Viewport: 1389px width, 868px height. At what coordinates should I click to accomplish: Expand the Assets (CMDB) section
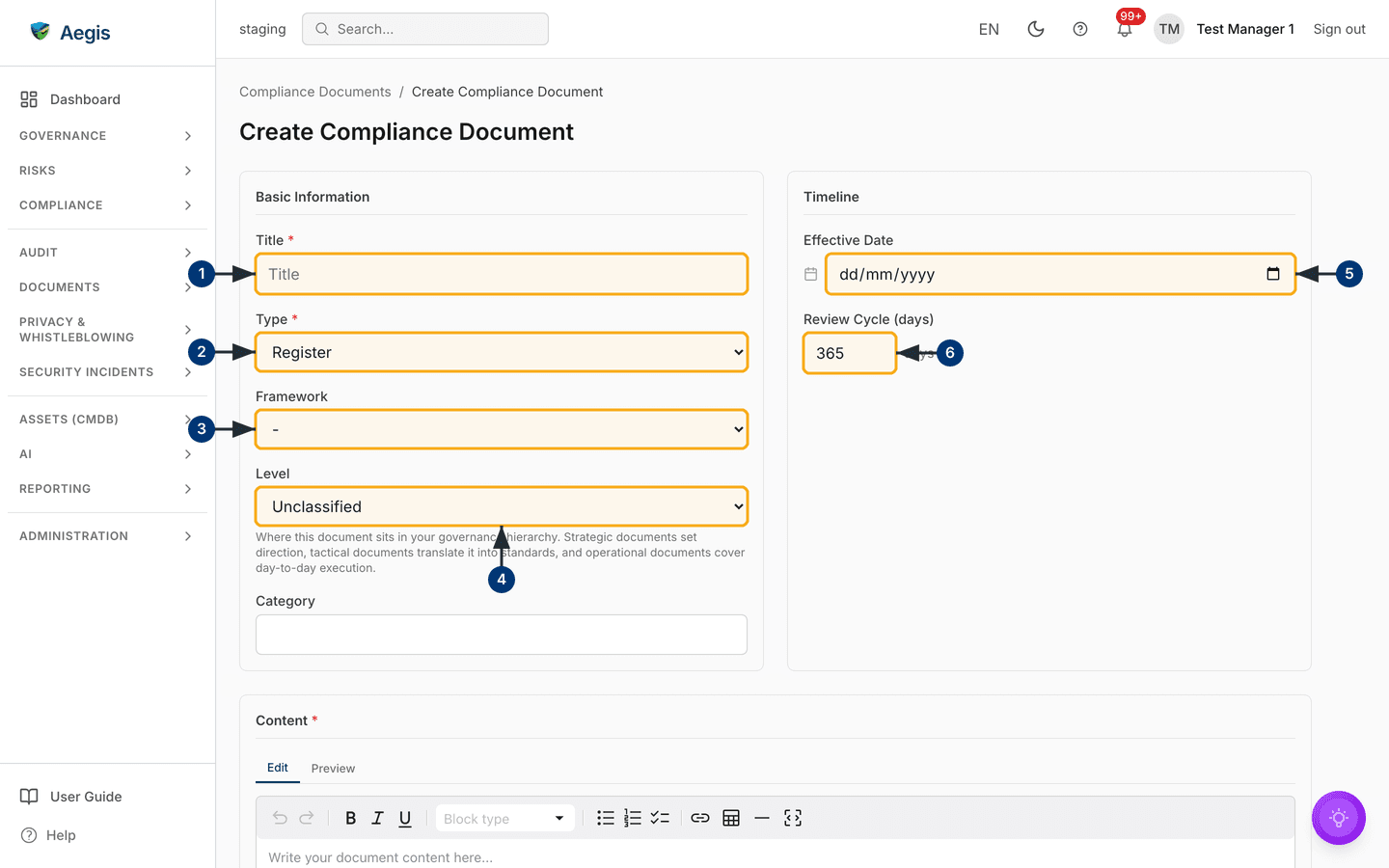click(107, 420)
